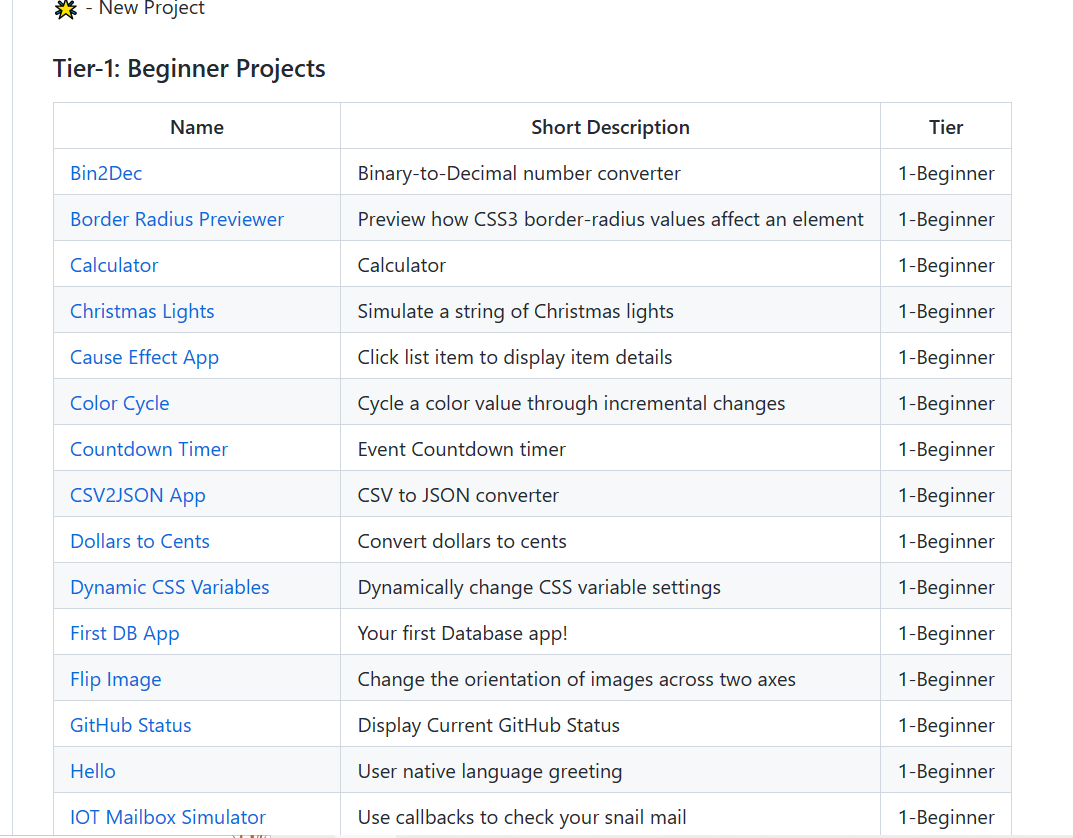Click the Tier-1: Beginner Projects heading
Image resolution: width=1073 pixels, height=838 pixels.
189,68
